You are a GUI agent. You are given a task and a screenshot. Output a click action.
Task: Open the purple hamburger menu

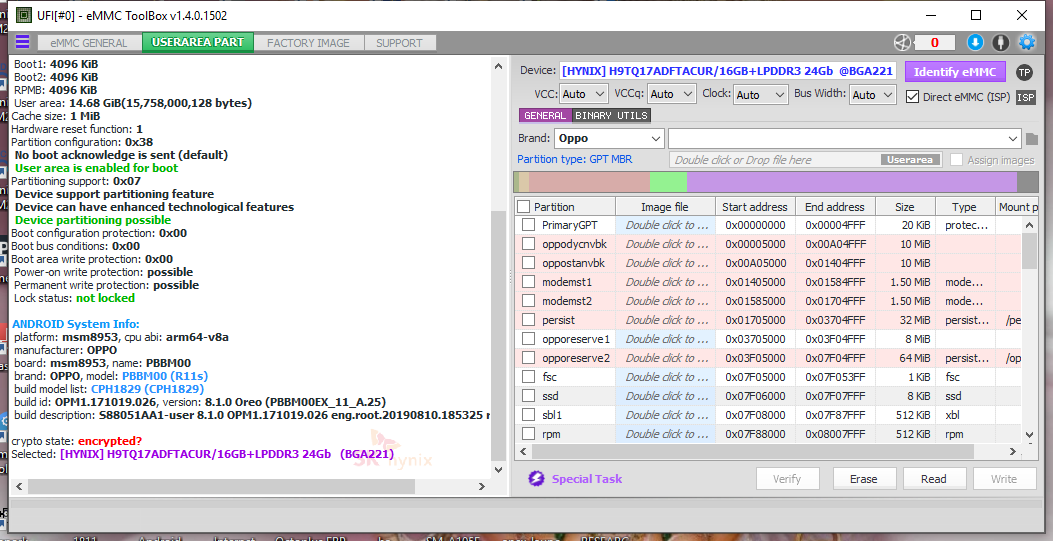coord(22,42)
